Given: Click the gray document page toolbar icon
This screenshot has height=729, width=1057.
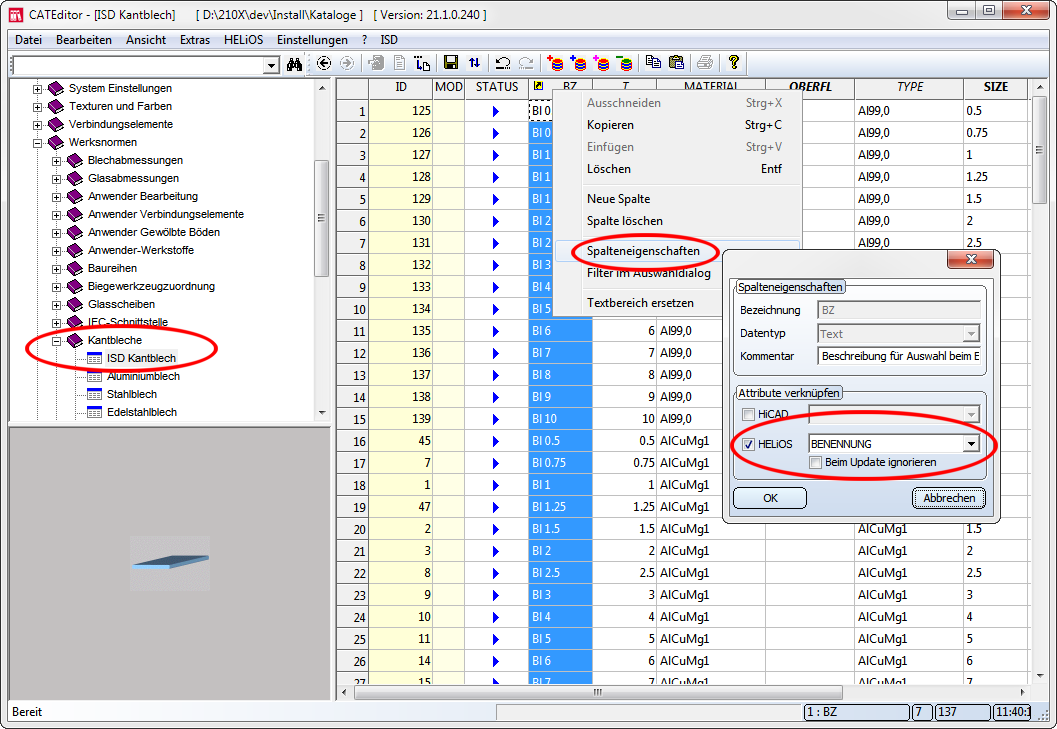Looking at the screenshot, I should point(400,63).
